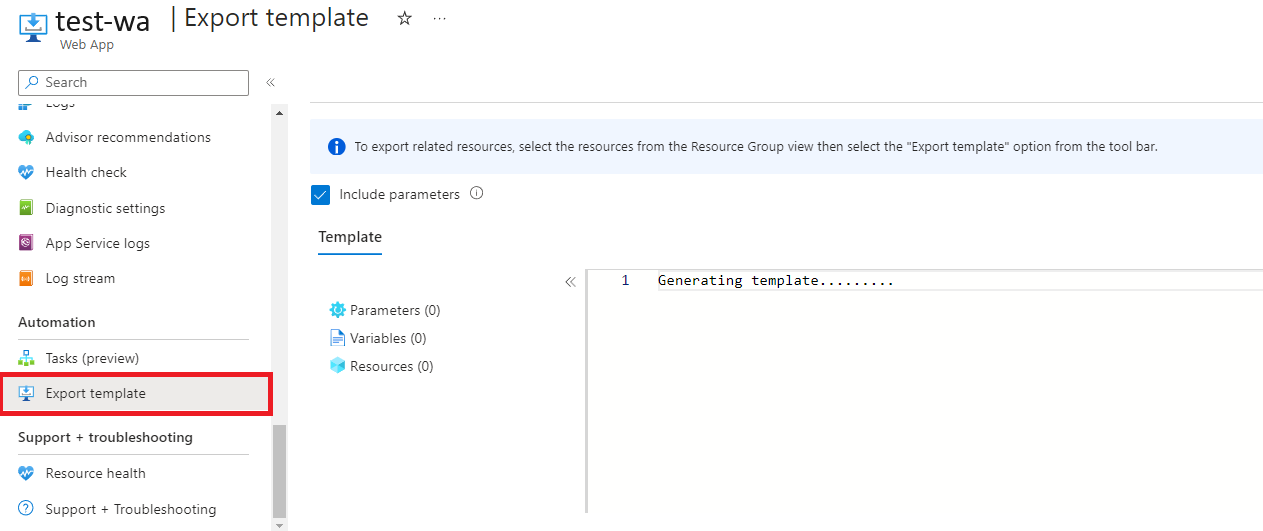1263x531 pixels.
Task: Click the Include parameters label
Action: point(399,195)
